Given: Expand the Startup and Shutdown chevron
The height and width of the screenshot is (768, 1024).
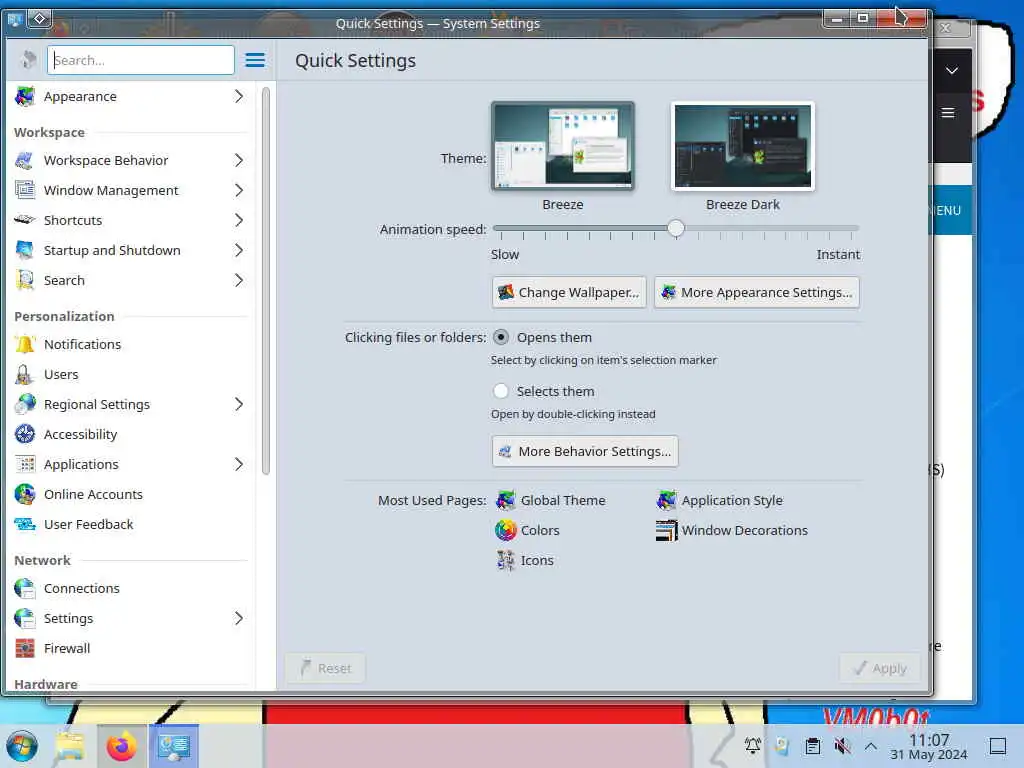Looking at the screenshot, I should [x=239, y=250].
